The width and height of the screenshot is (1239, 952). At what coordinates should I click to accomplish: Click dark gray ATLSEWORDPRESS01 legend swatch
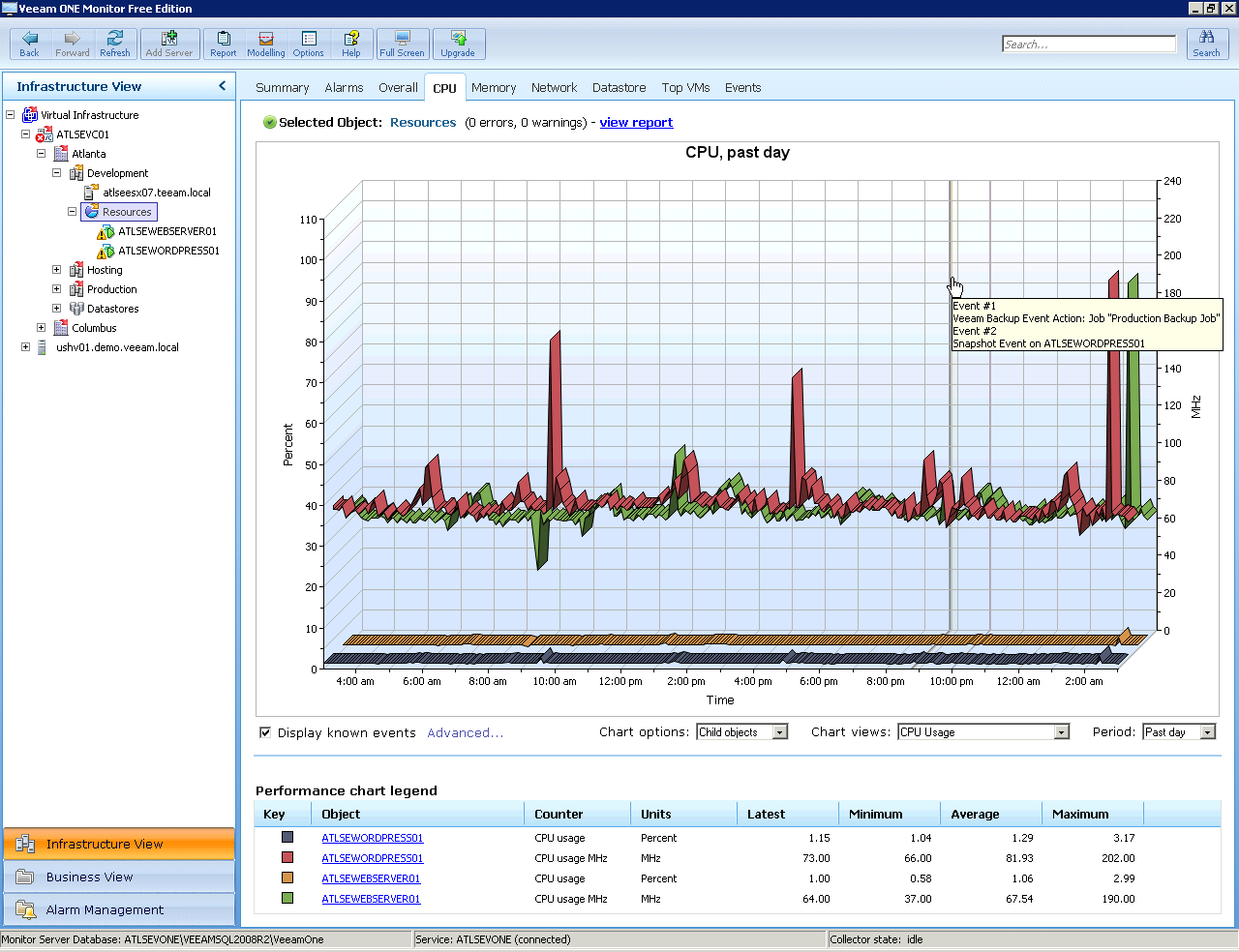(x=287, y=838)
